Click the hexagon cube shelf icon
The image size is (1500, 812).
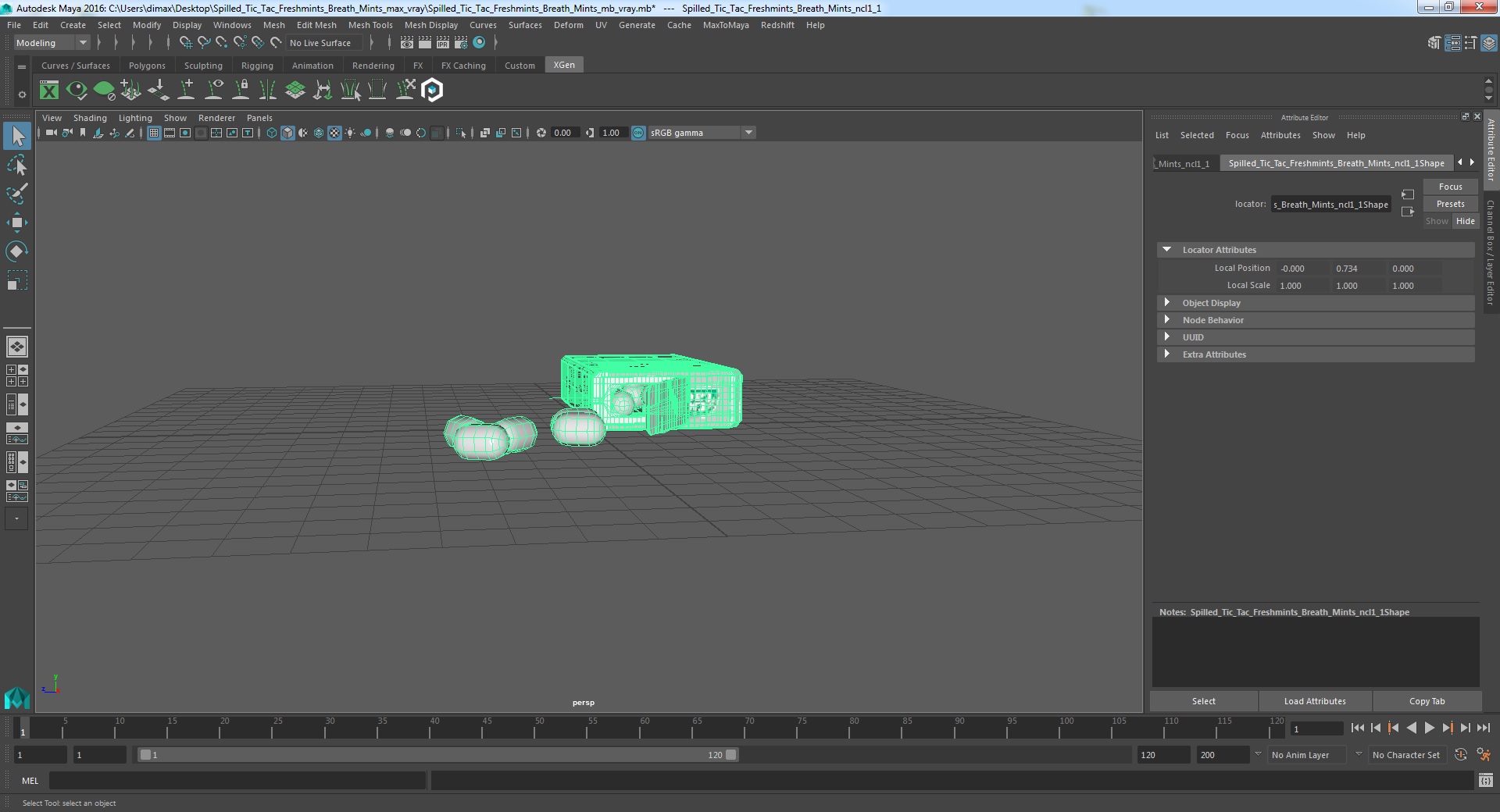tap(432, 91)
